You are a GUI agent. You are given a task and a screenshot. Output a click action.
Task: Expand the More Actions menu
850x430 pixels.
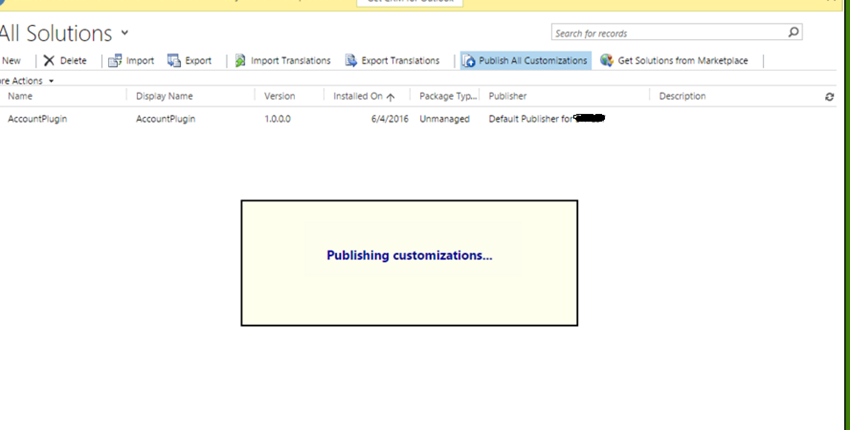27,81
